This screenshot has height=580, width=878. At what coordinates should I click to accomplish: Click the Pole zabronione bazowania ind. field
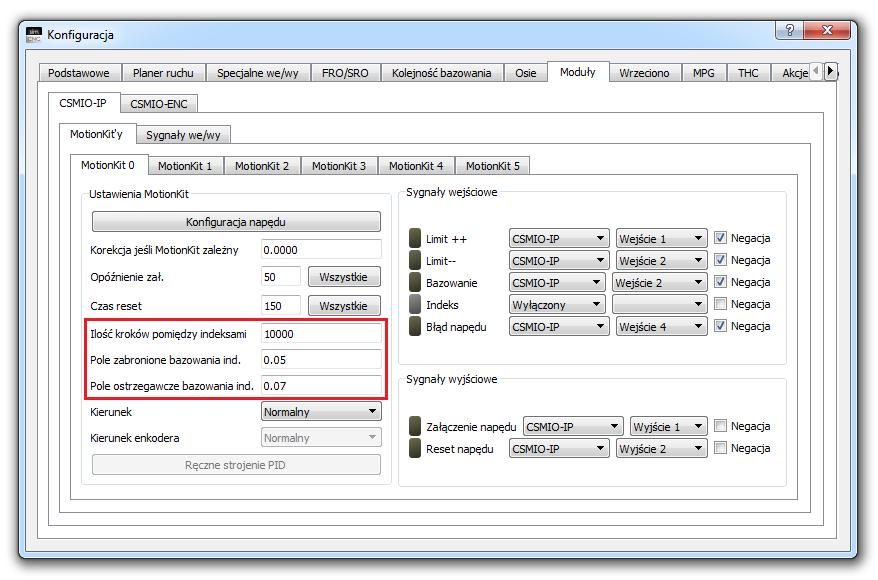[x=321, y=359]
